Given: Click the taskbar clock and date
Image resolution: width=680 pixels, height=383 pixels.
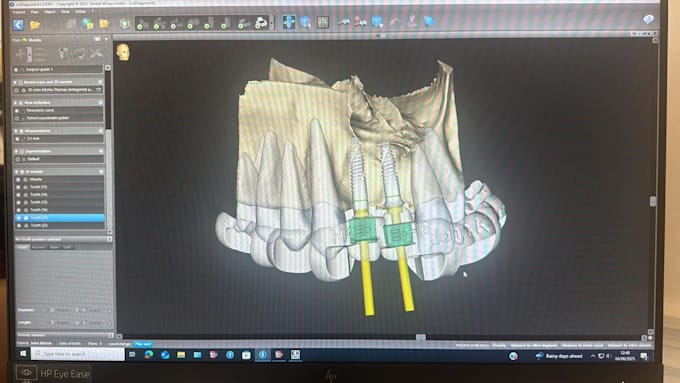Looking at the screenshot, I should point(625,356).
